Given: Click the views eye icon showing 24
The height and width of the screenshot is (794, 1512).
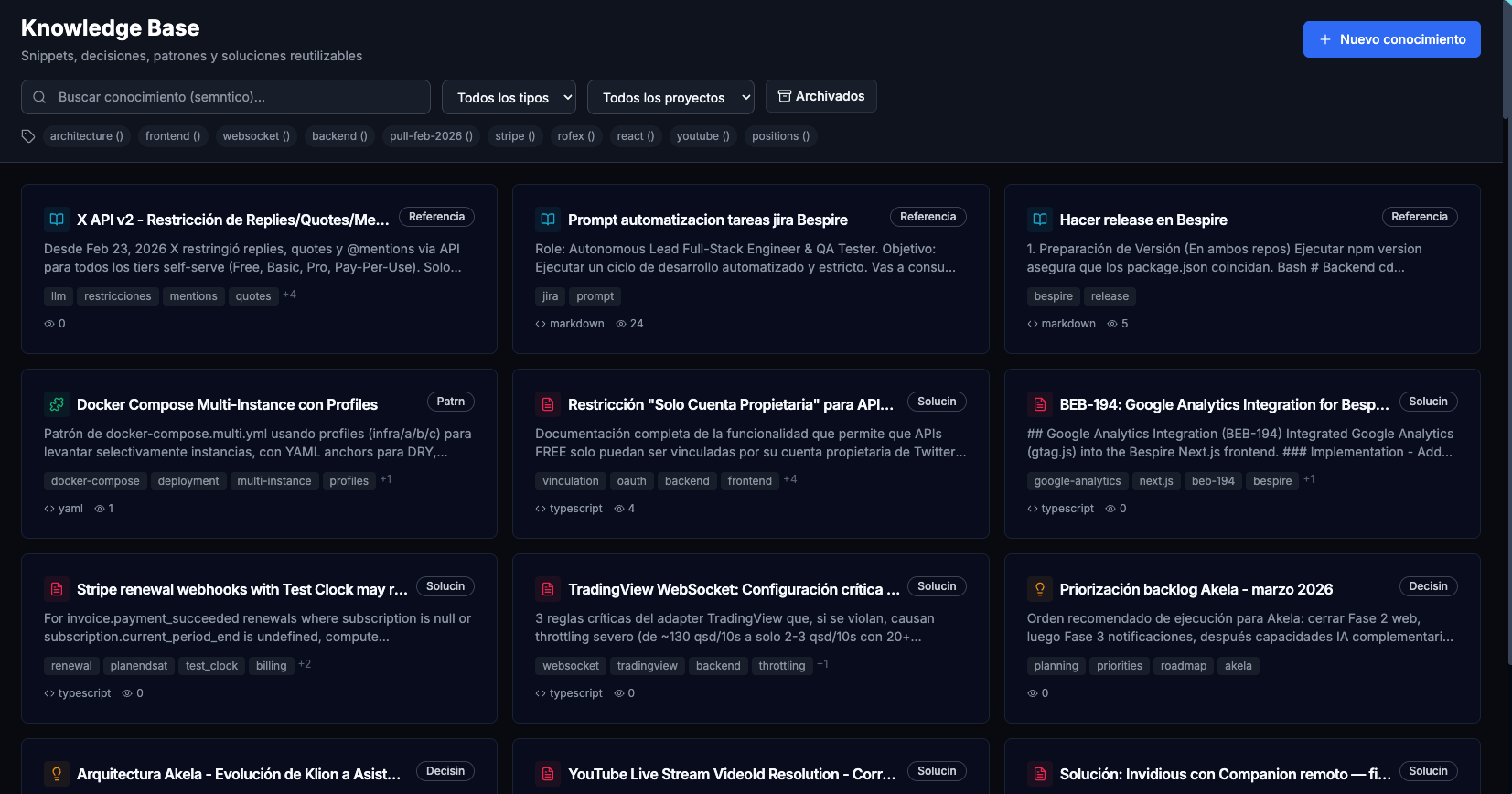Looking at the screenshot, I should coord(621,324).
